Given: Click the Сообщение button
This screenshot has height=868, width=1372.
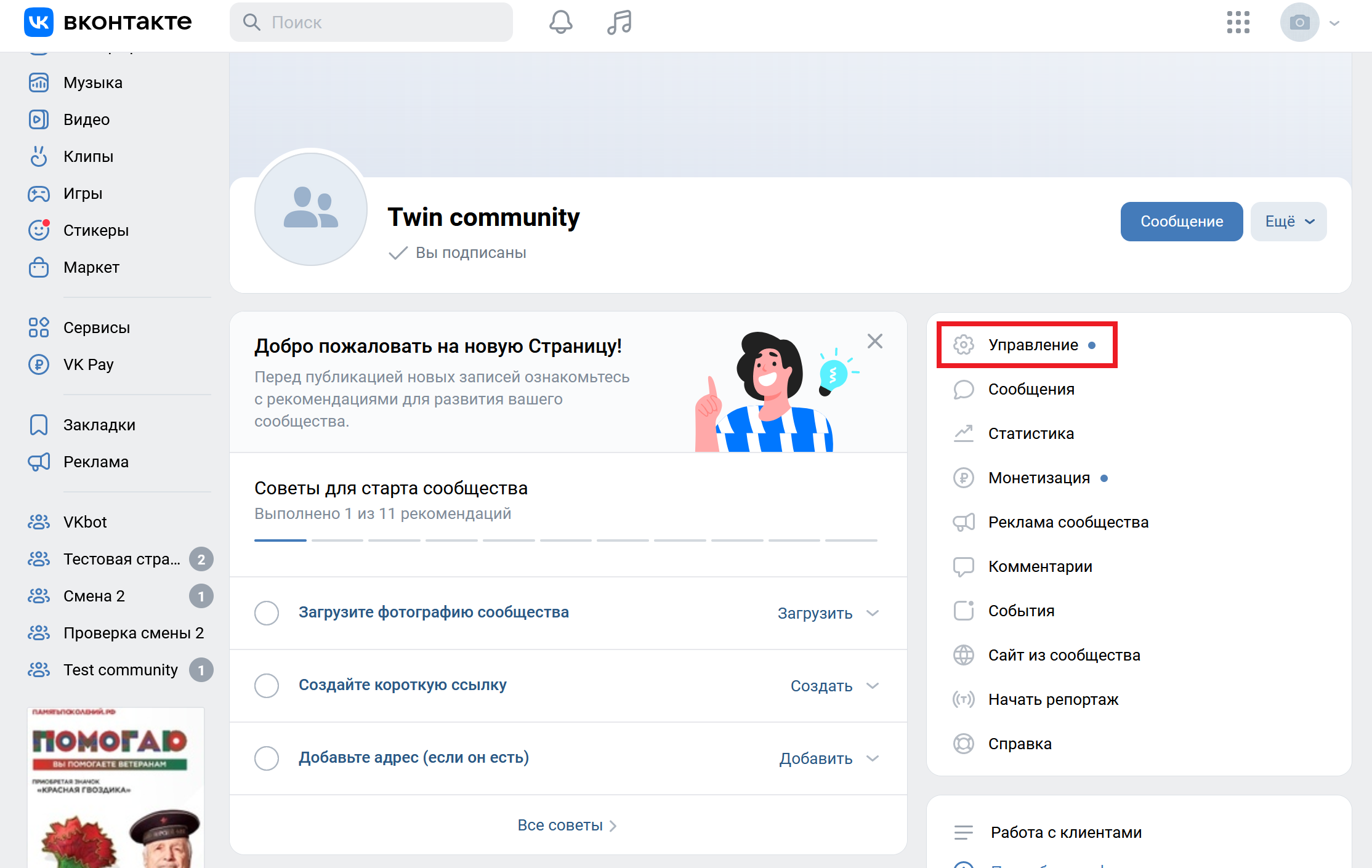Looking at the screenshot, I should click(x=1182, y=222).
